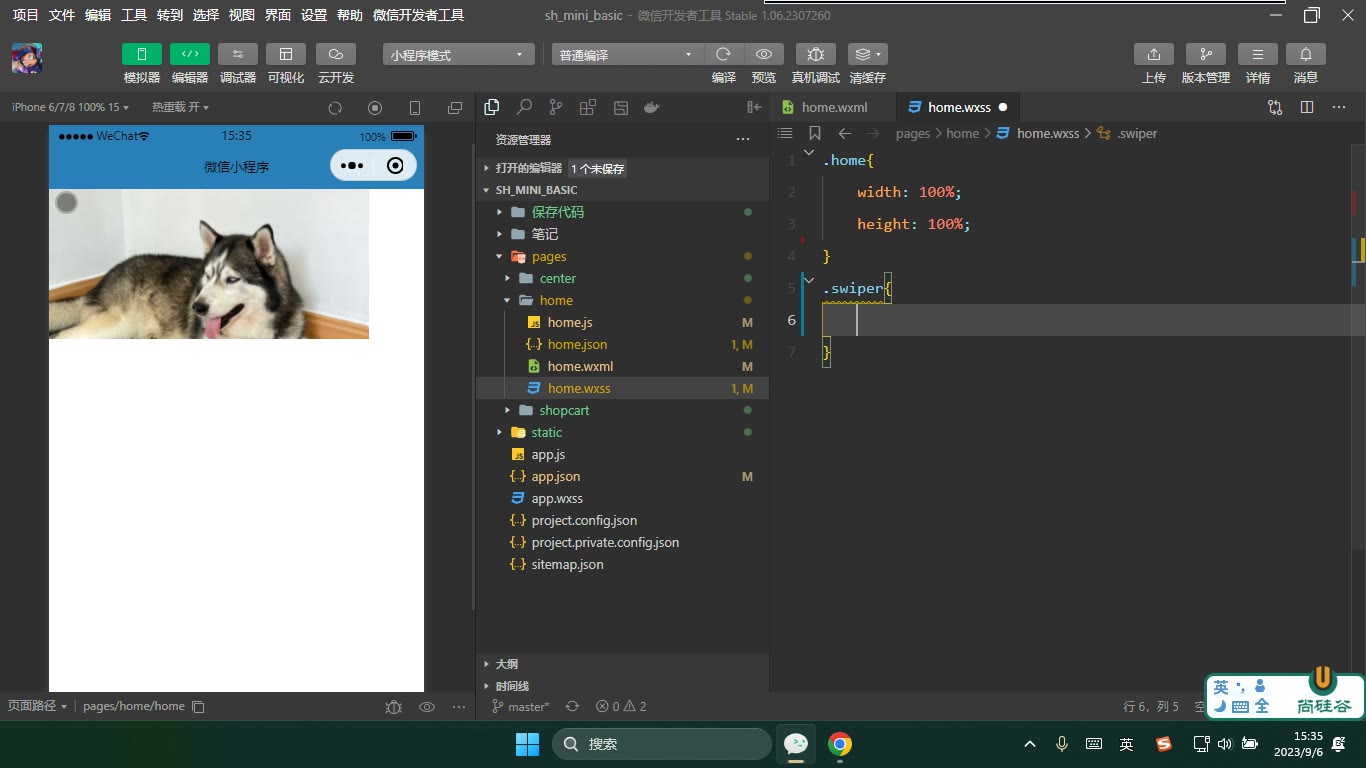Viewport: 1366px width, 768px height.
Task: Click the husky image in simulator
Action: pos(209,264)
